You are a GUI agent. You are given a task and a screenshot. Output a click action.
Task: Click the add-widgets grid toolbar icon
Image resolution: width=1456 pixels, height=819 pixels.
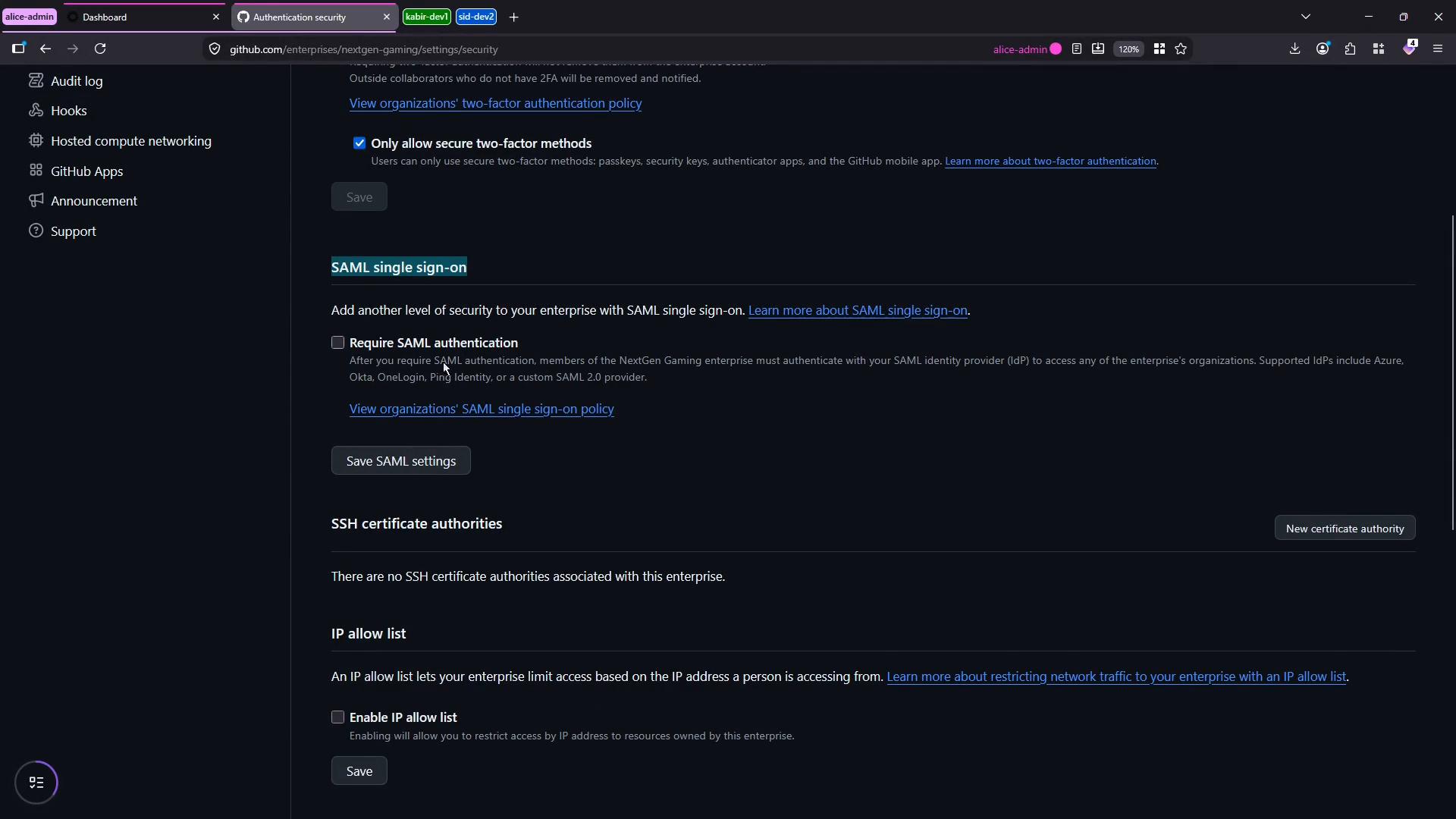tap(1379, 49)
